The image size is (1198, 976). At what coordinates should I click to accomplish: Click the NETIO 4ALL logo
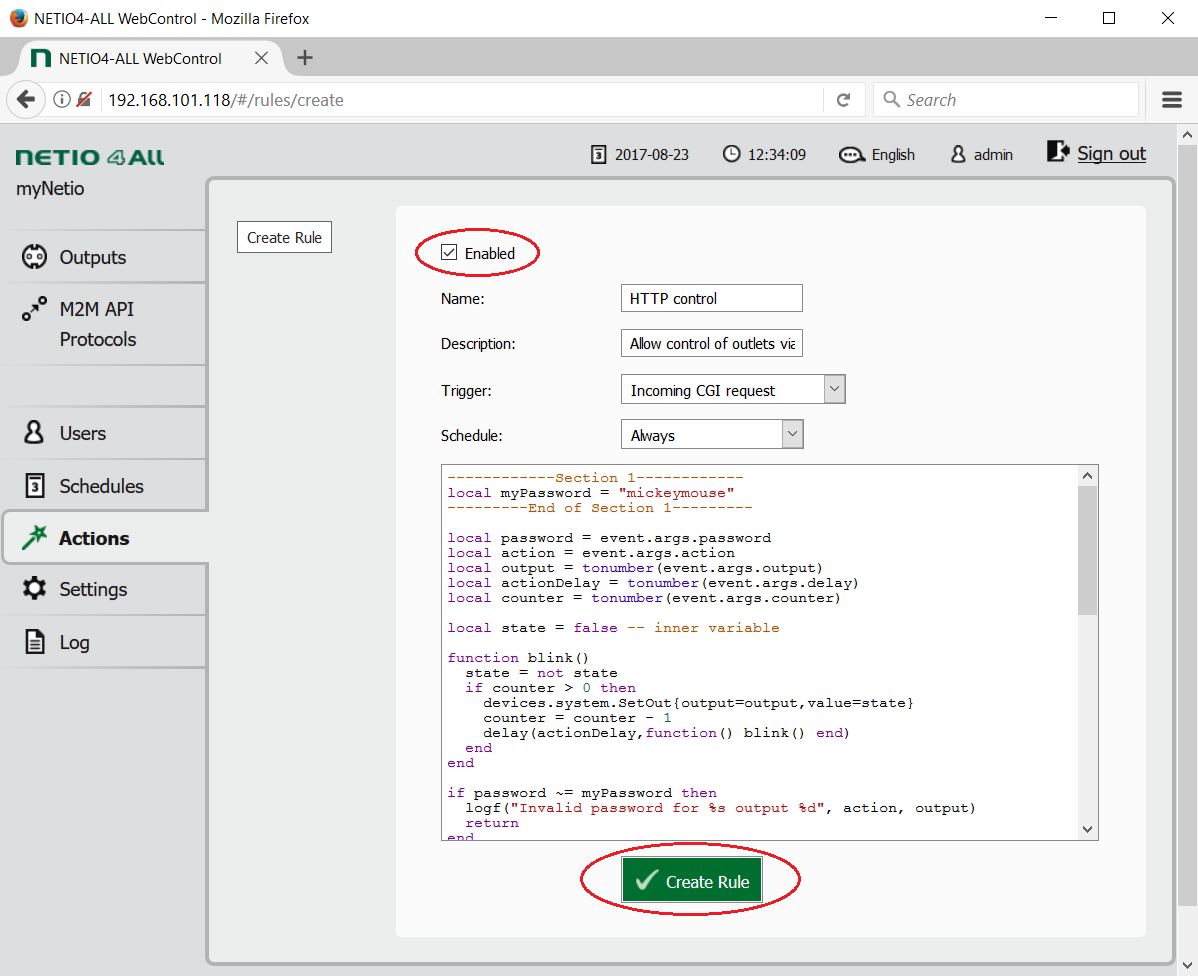pos(90,157)
